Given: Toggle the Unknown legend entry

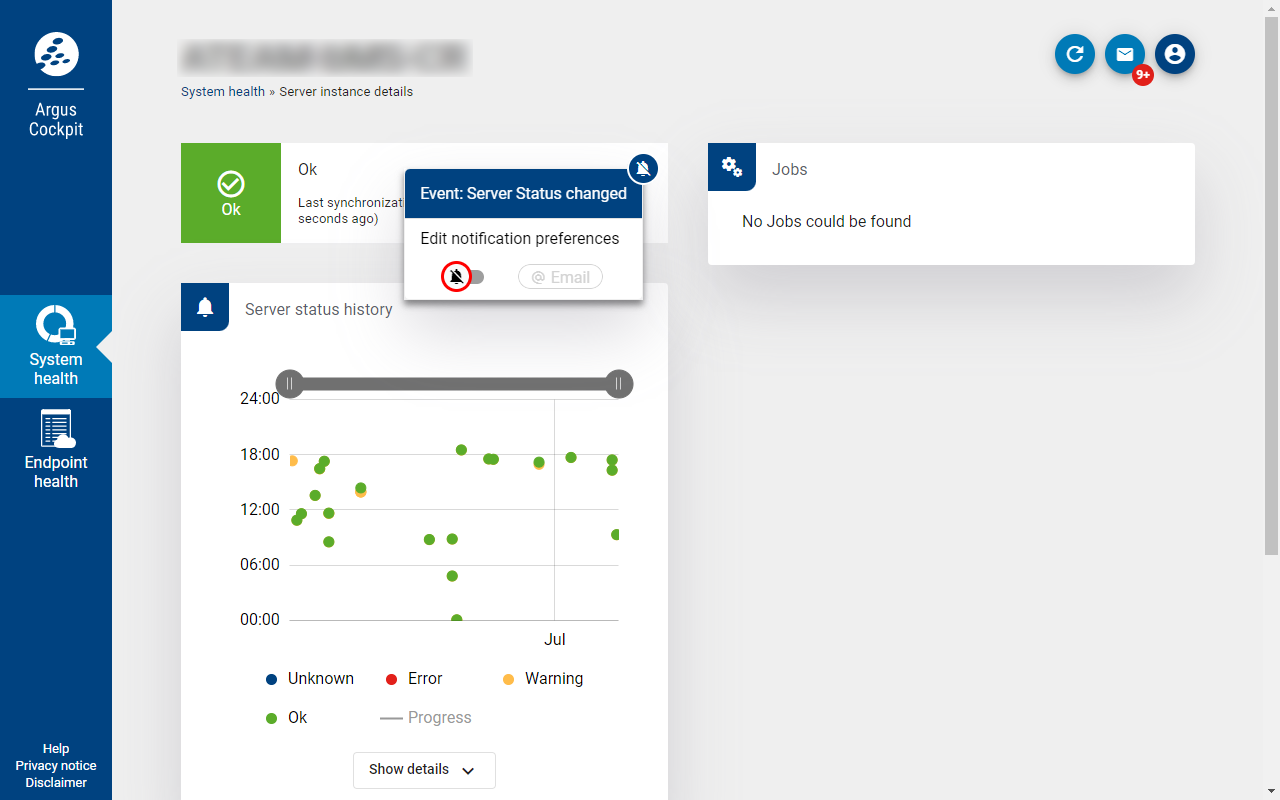Looking at the screenshot, I should tap(310, 679).
